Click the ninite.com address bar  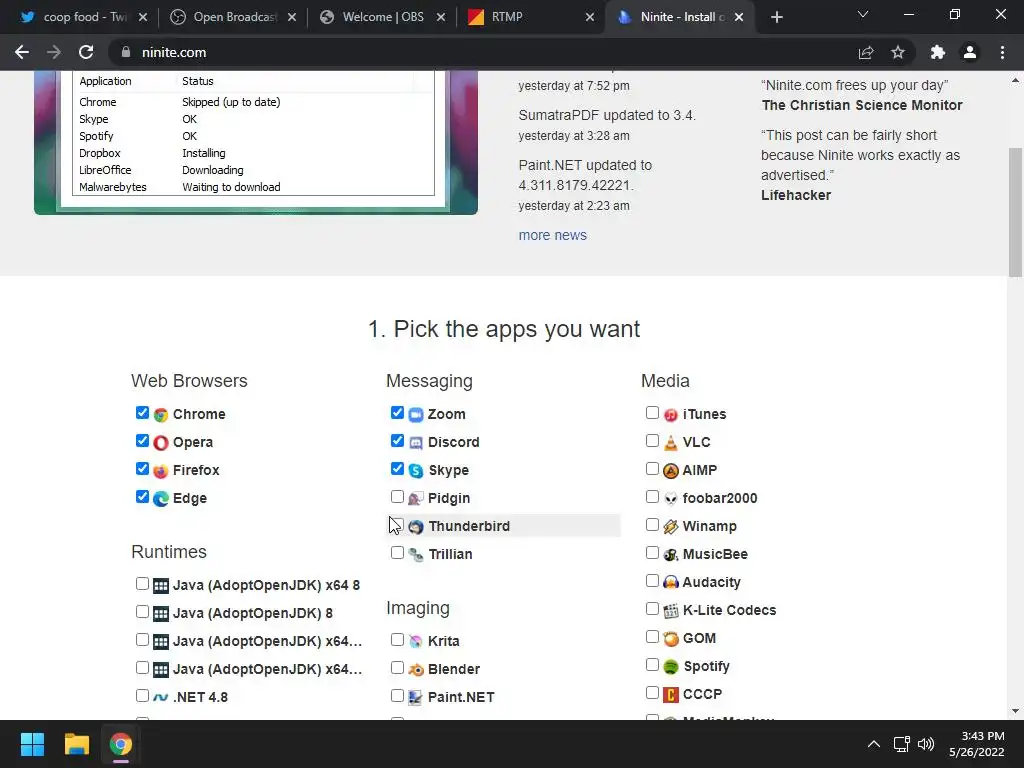click(483, 52)
